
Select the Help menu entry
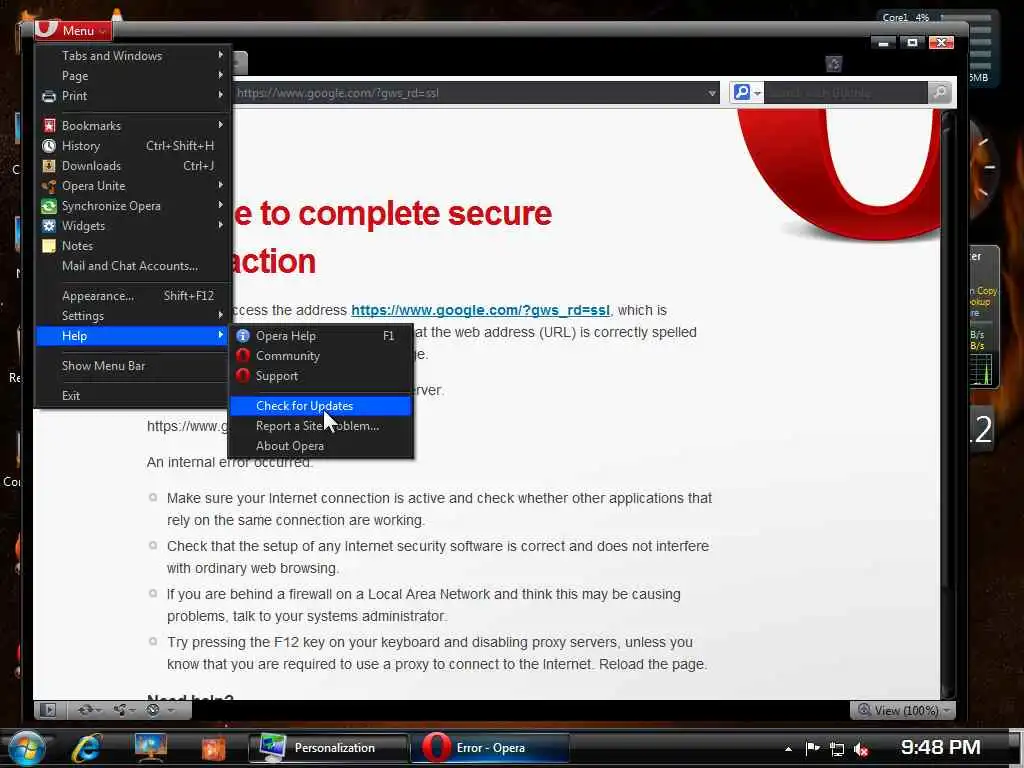pyautogui.click(x=133, y=336)
